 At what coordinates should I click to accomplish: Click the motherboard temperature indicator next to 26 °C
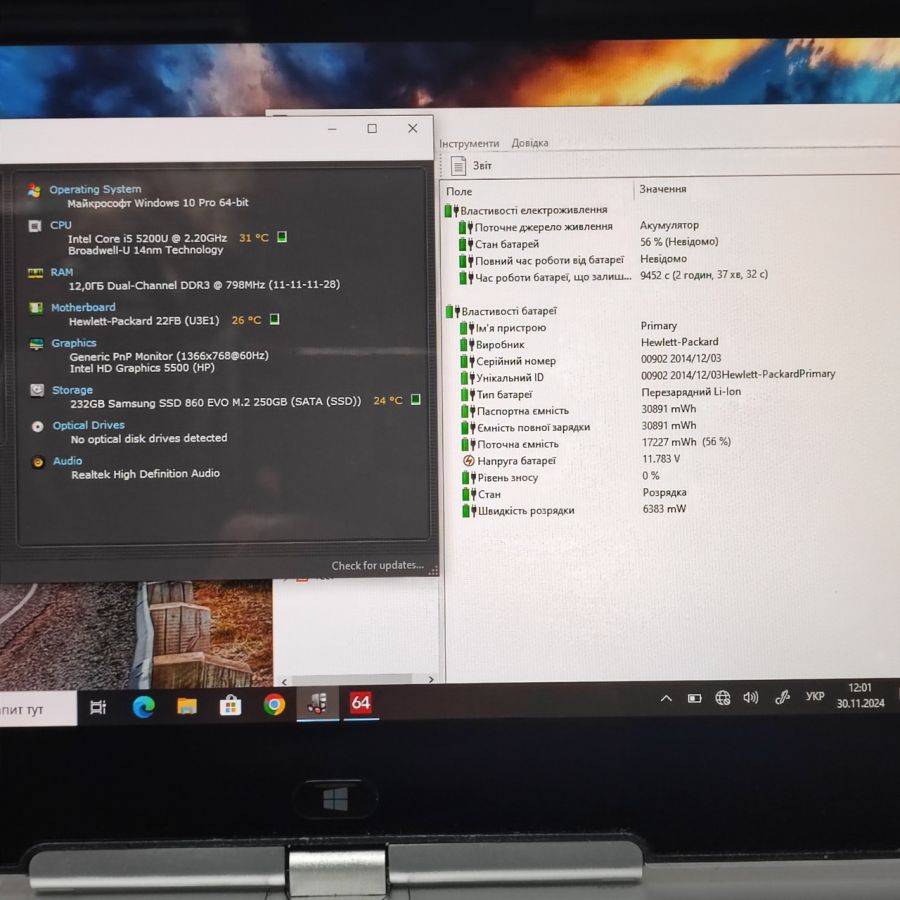click(x=274, y=319)
